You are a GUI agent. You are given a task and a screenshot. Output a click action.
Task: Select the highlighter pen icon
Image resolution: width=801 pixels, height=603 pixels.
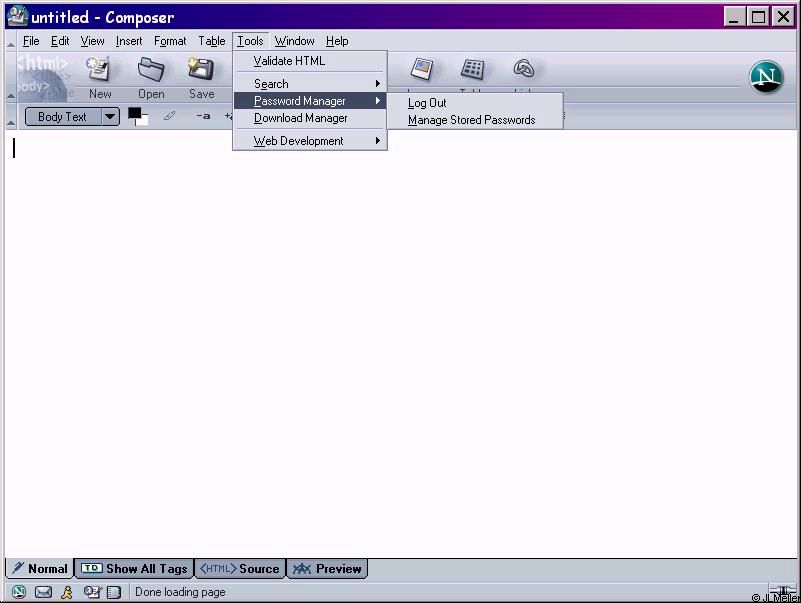(x=169, y=116)
